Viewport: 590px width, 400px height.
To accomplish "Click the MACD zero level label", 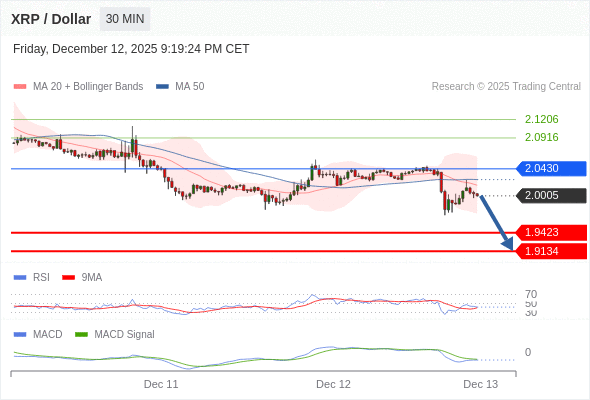I will pos(528,352).
